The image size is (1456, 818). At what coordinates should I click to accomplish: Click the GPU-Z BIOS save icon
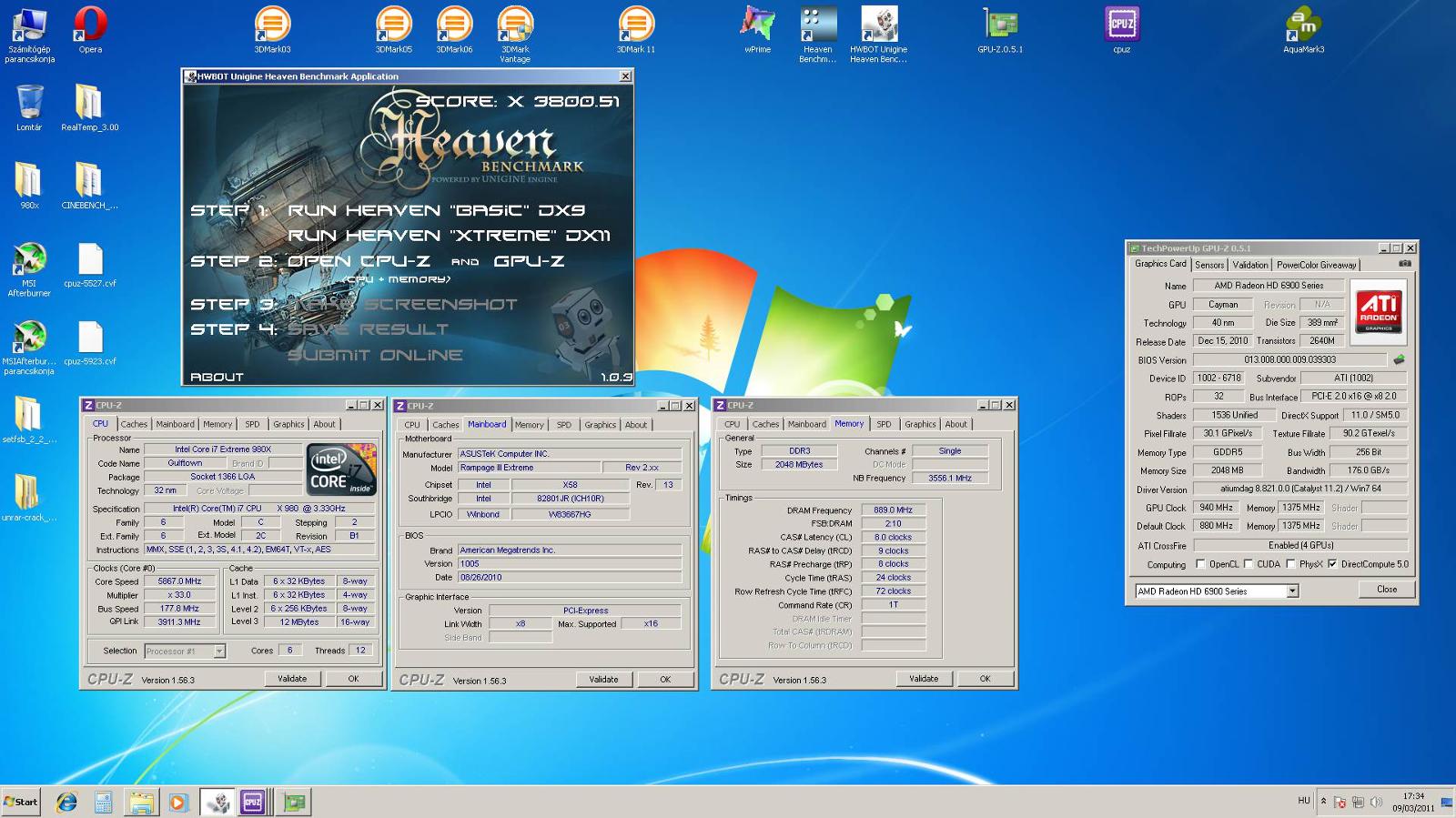[1399, 359]
